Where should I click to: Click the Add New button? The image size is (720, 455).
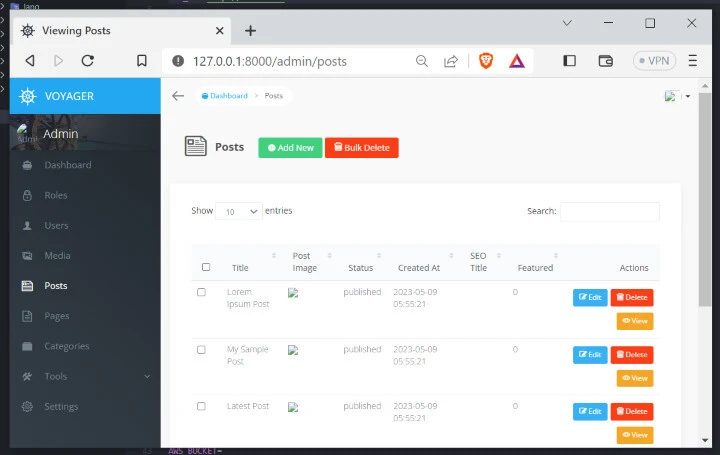coord(290,147)
